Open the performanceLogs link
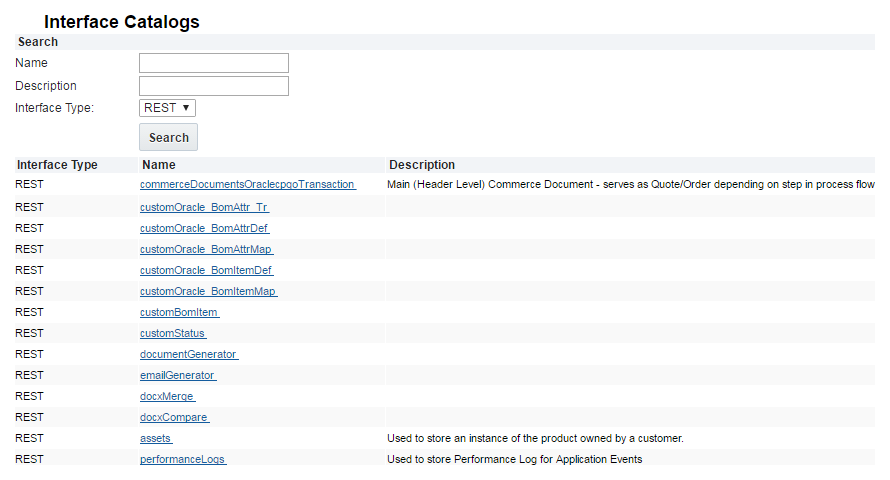This screenshot has width=890, height=480. pyautogui.click(x=183, y=459)
